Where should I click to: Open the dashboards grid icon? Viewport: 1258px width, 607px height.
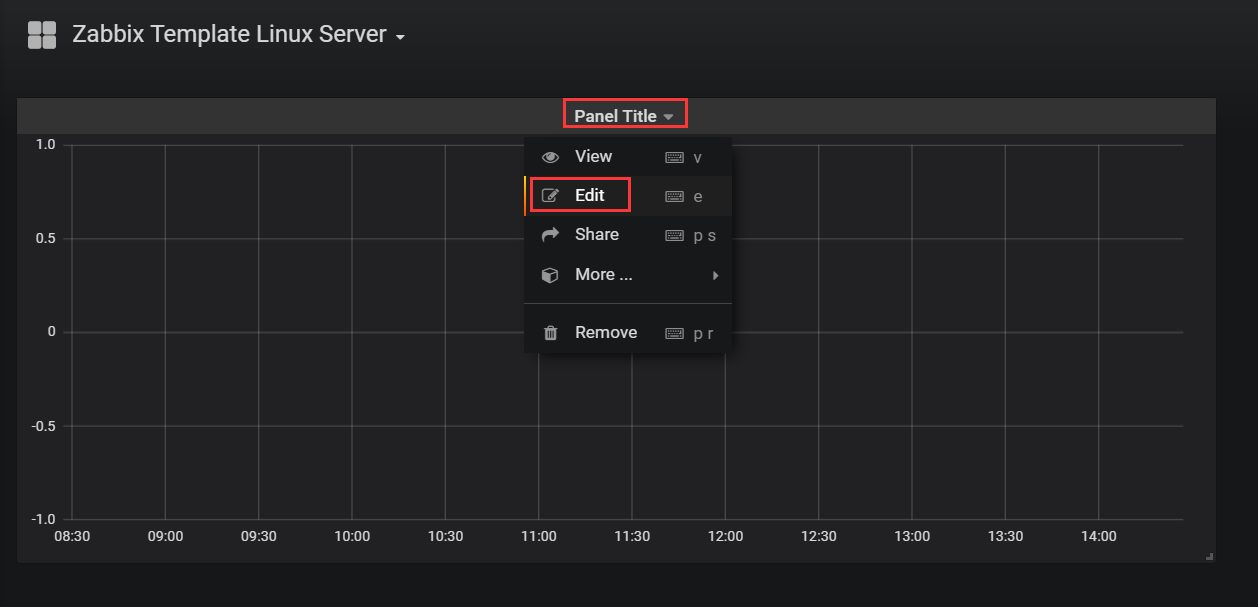point(42,35)
